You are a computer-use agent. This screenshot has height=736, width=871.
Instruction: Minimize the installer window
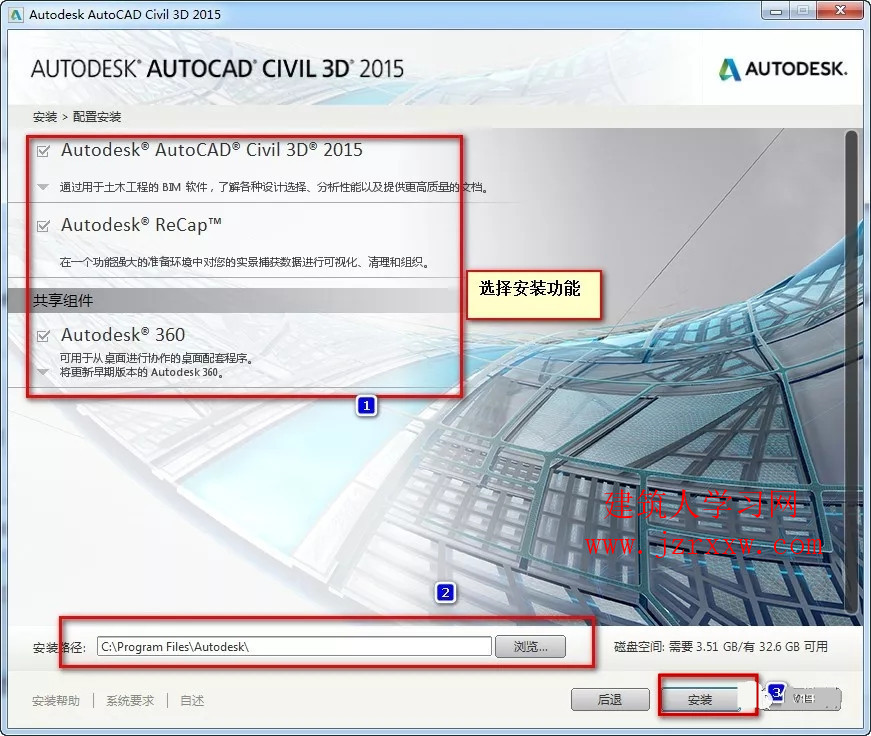click(x=777, y=12)
